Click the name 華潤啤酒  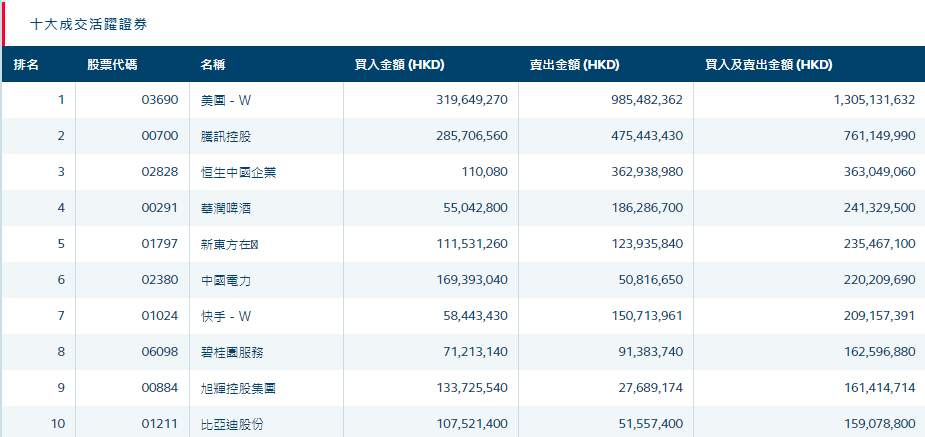[226, 208]
